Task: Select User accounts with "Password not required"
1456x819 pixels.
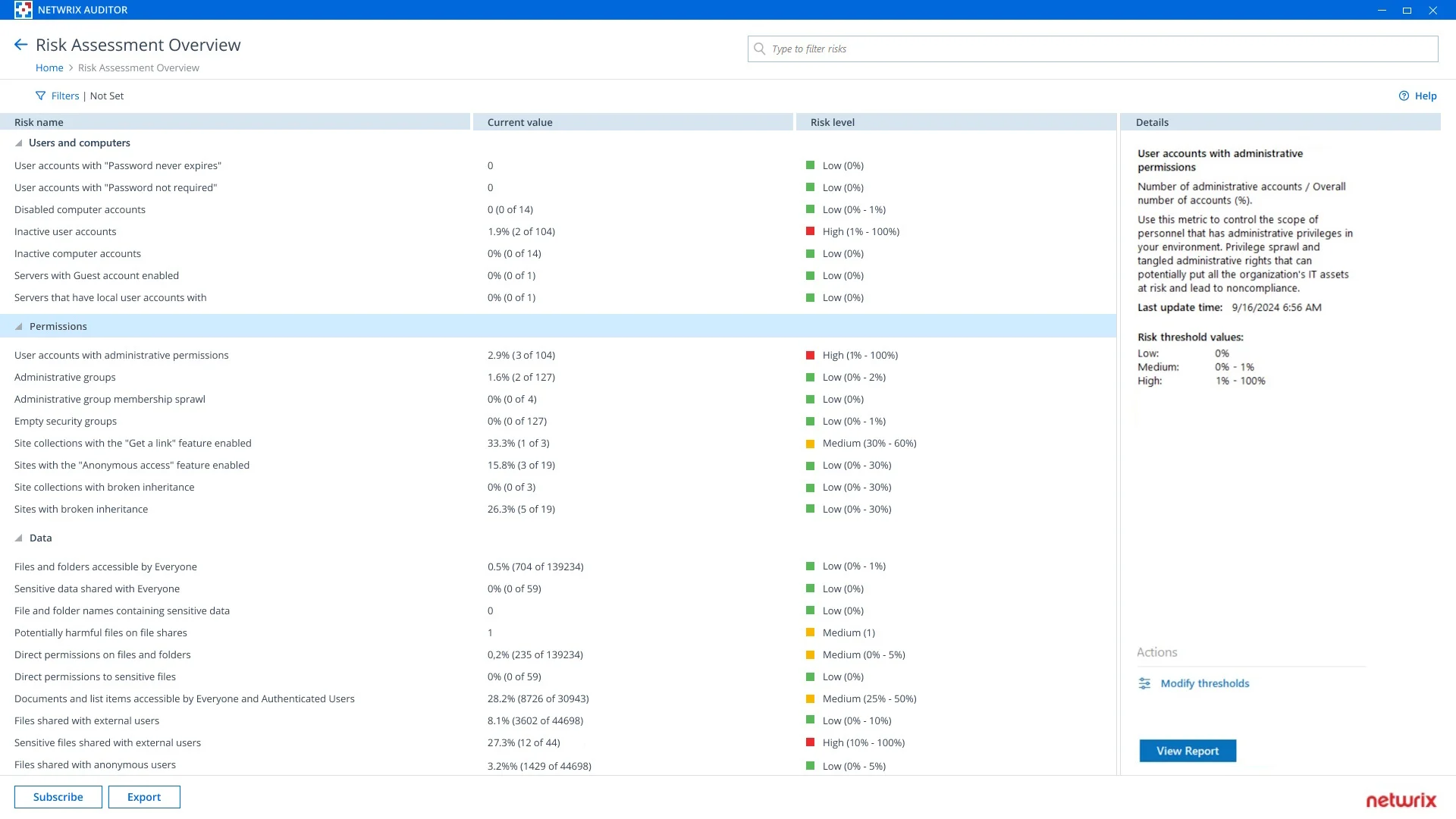Action: tap(115, 188)
